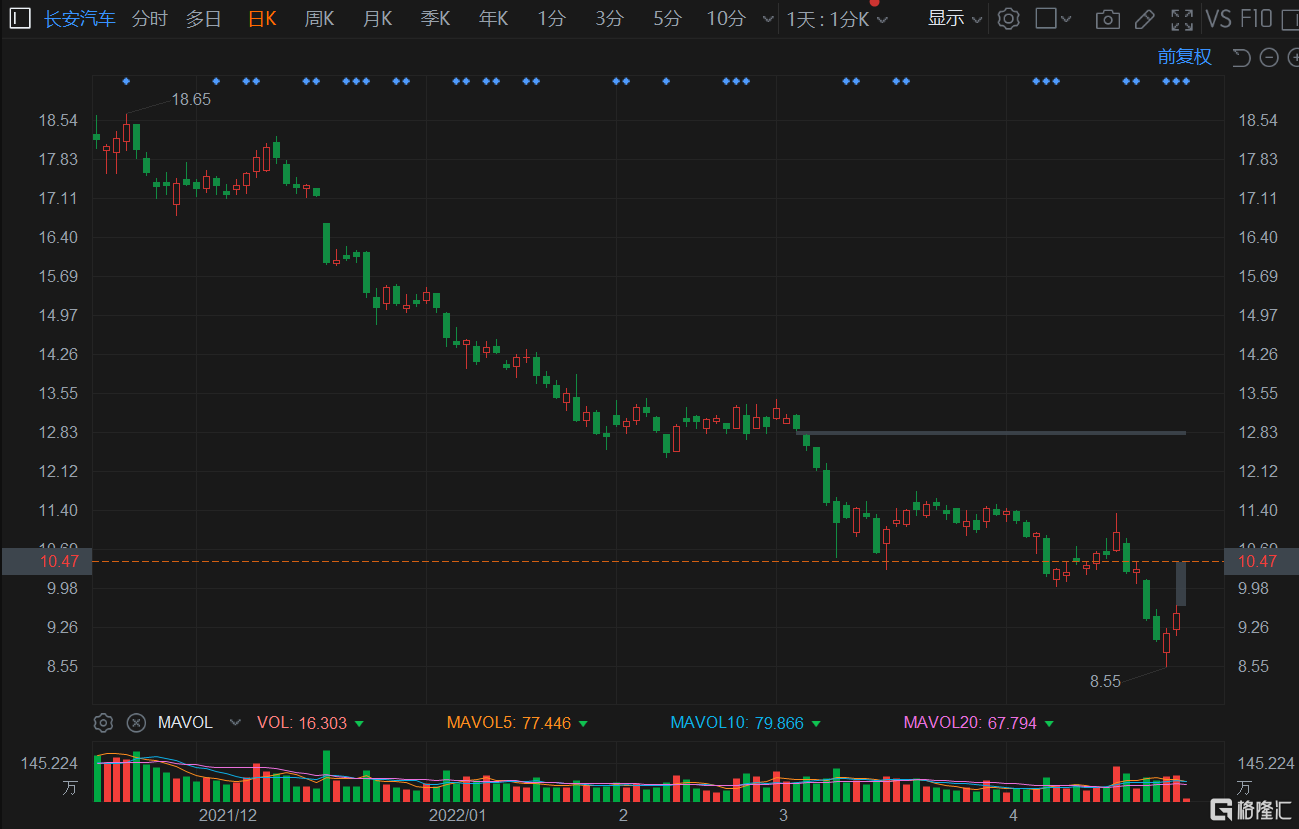Click the left axis 18.54 price label
This screenshot has height=829, width=1299.
coord(57,120)
